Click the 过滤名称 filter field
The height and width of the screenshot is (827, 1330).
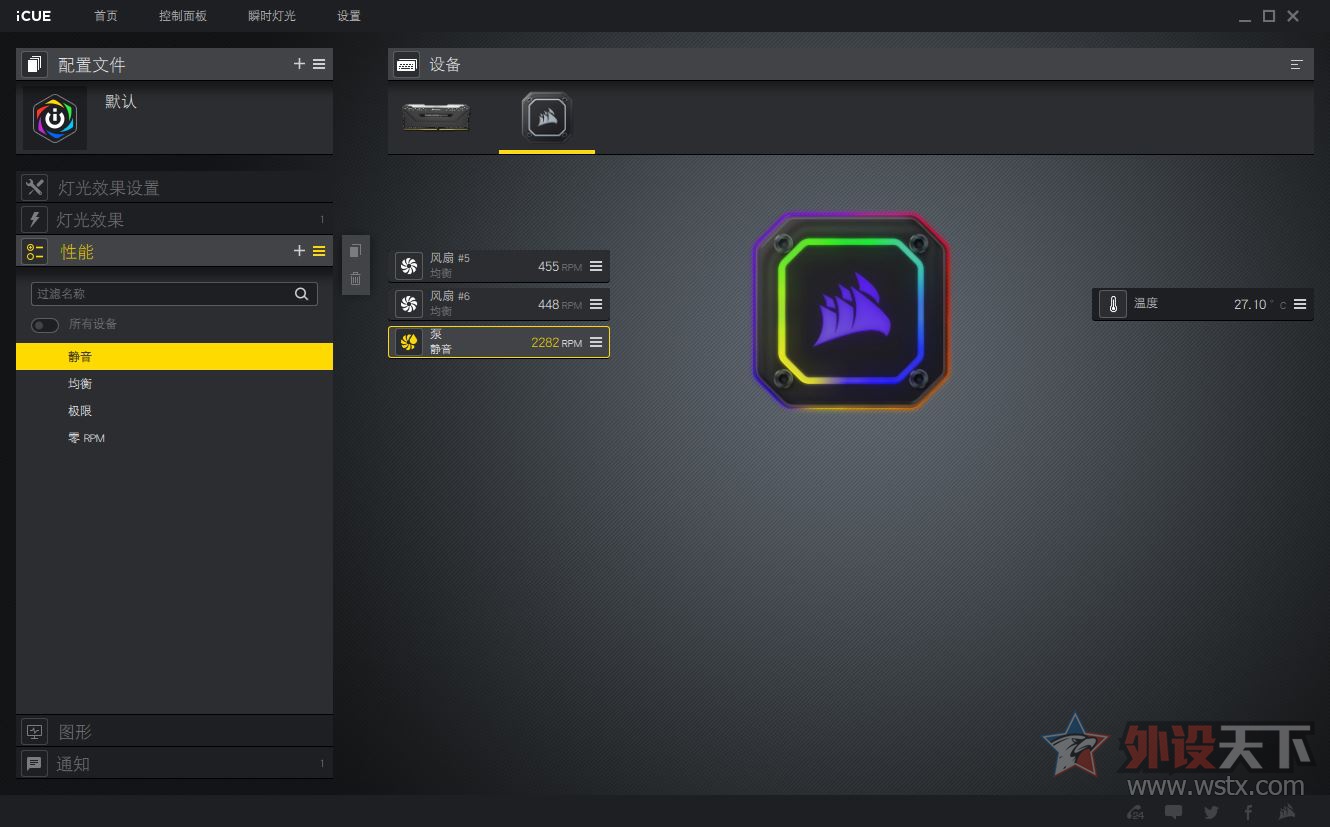click(x=174, y=294)
